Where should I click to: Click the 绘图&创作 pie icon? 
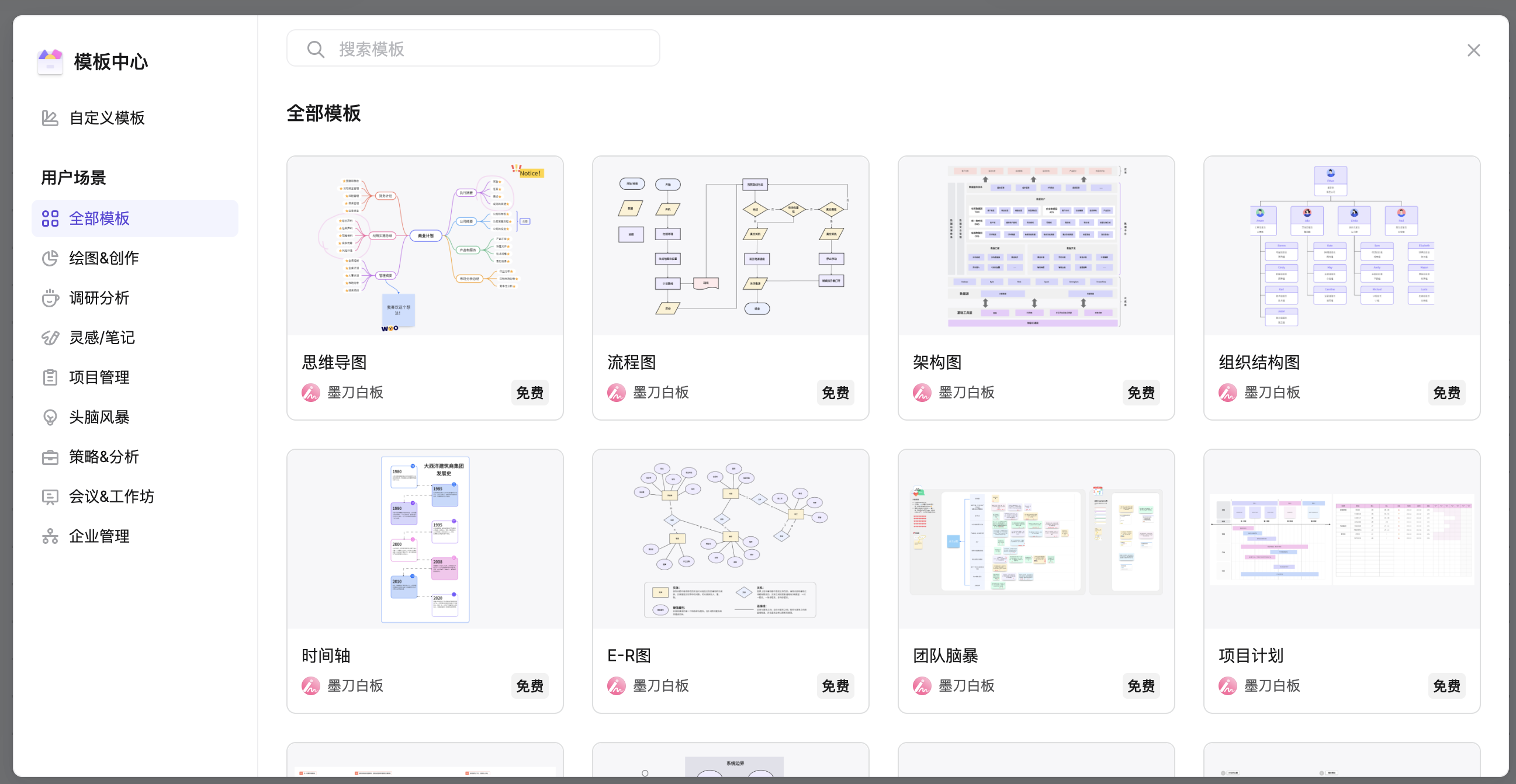50,258
